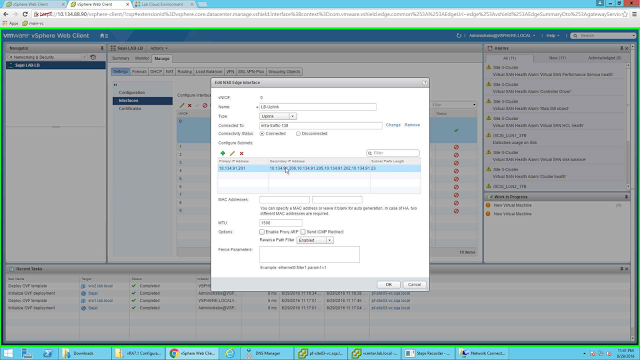
Task: Open first New Virtual Machine work item
Action: 512,205
